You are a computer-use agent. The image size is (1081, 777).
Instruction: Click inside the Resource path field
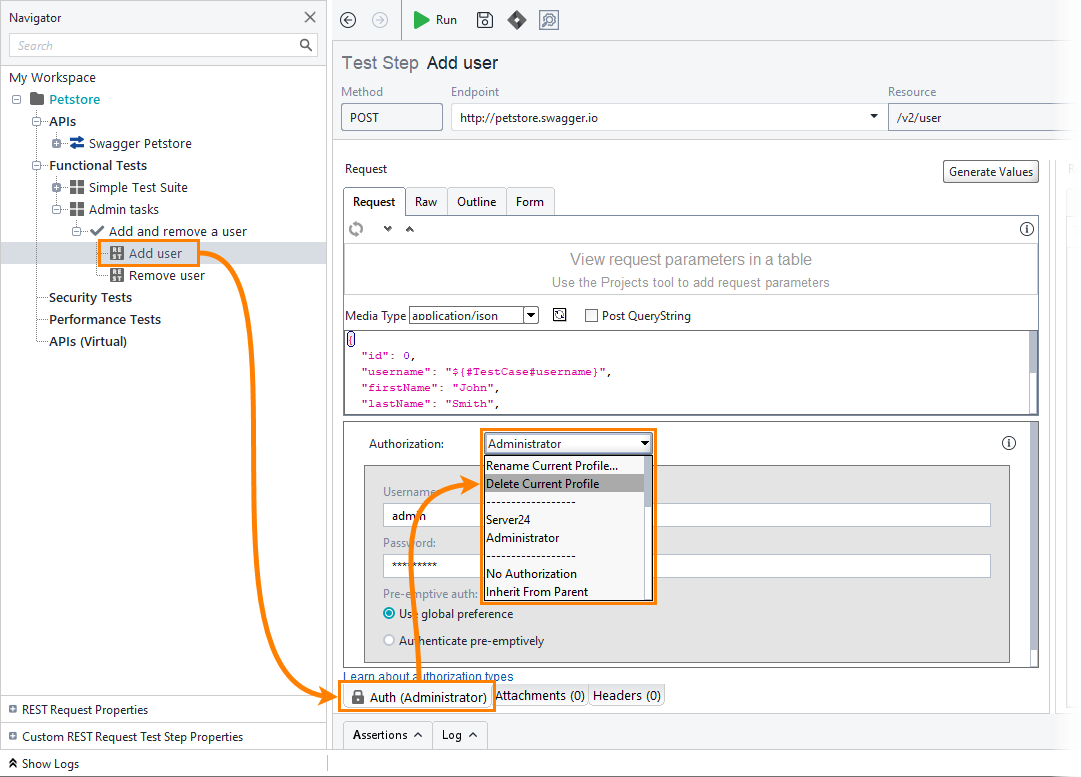pos(980,118)
